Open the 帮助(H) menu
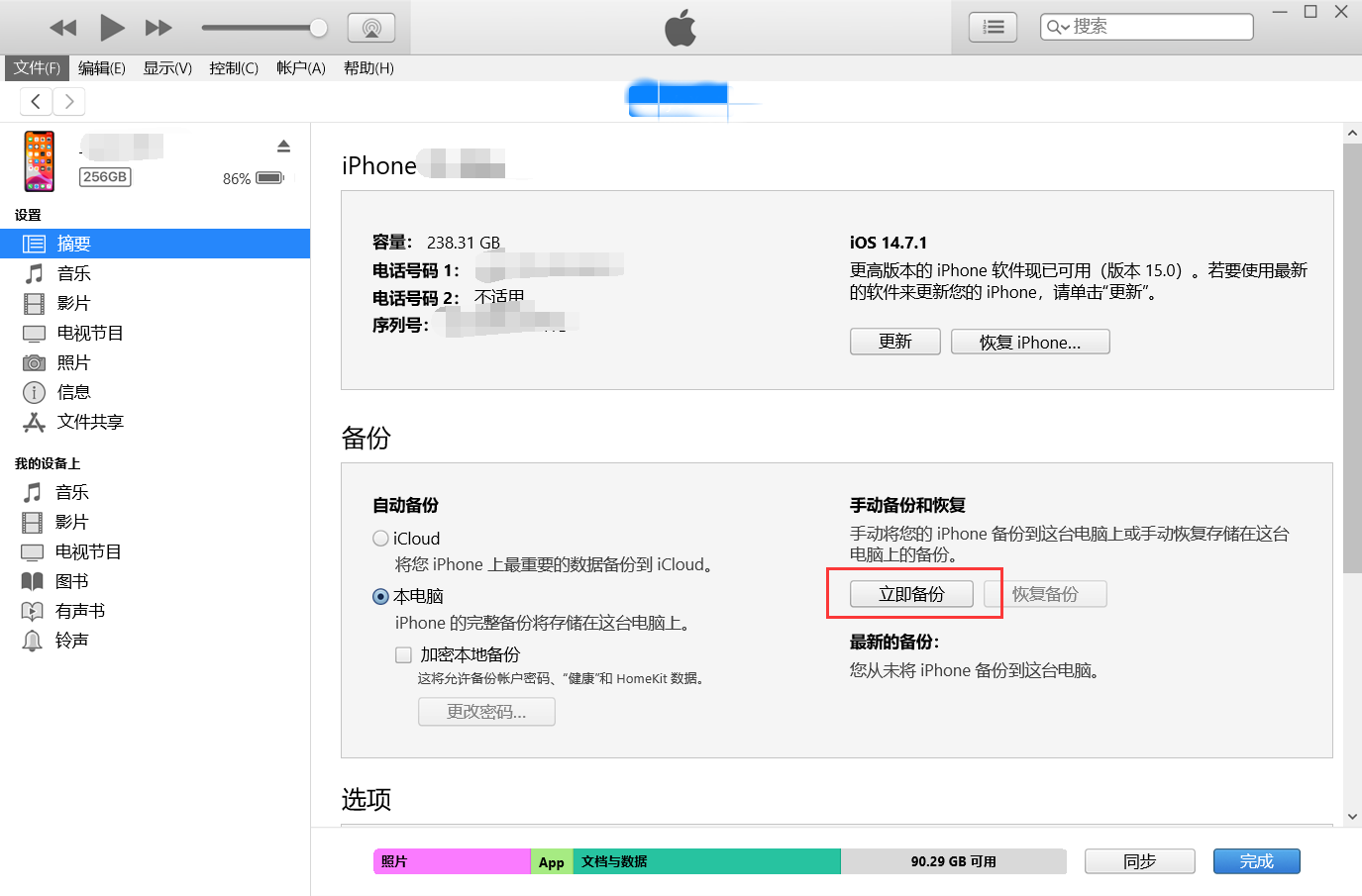This screenshot has height=896, width=1362. coord(368,67)
